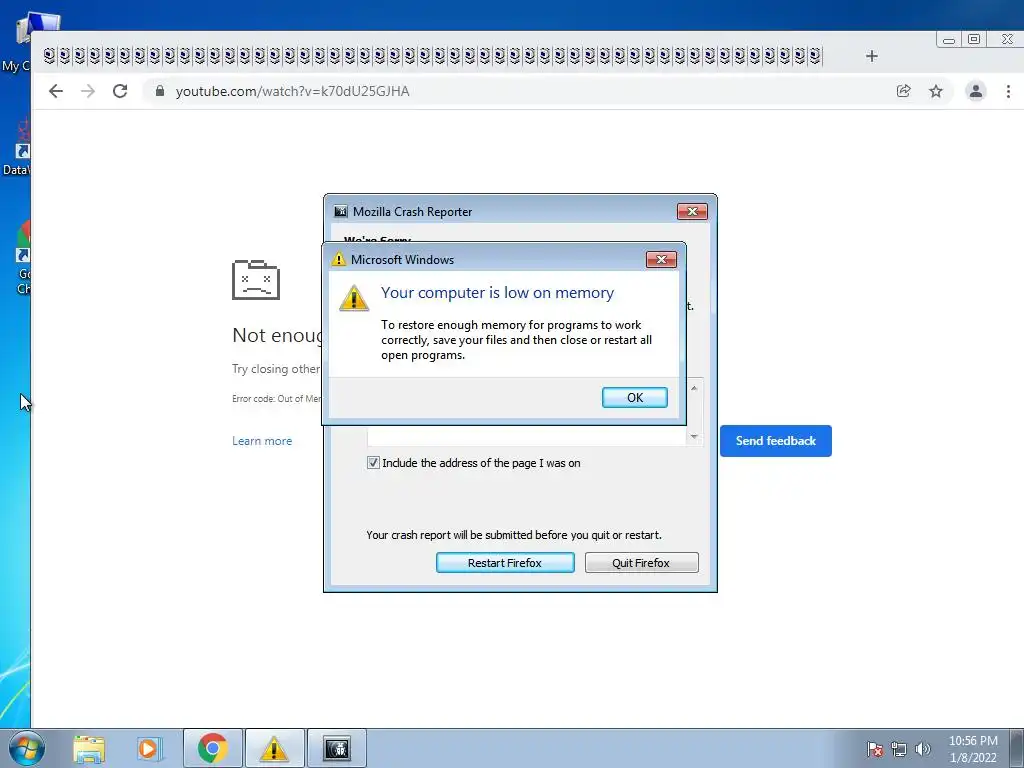Screen dimensions: 1024x768
Task: Click the Action Center flag tray icon
Action: (875, 749)
